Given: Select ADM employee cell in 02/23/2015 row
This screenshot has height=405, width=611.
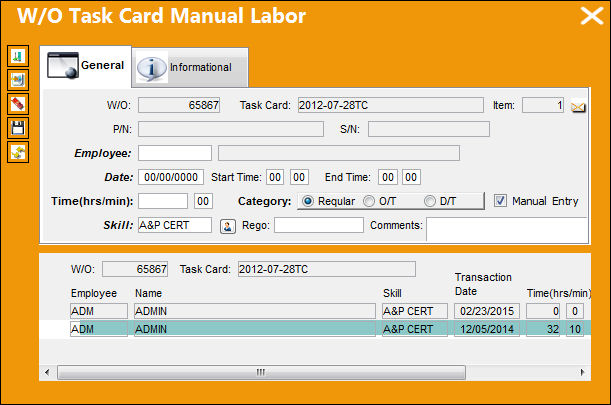Looking at the screenshot, I should [x=99, y=311].
